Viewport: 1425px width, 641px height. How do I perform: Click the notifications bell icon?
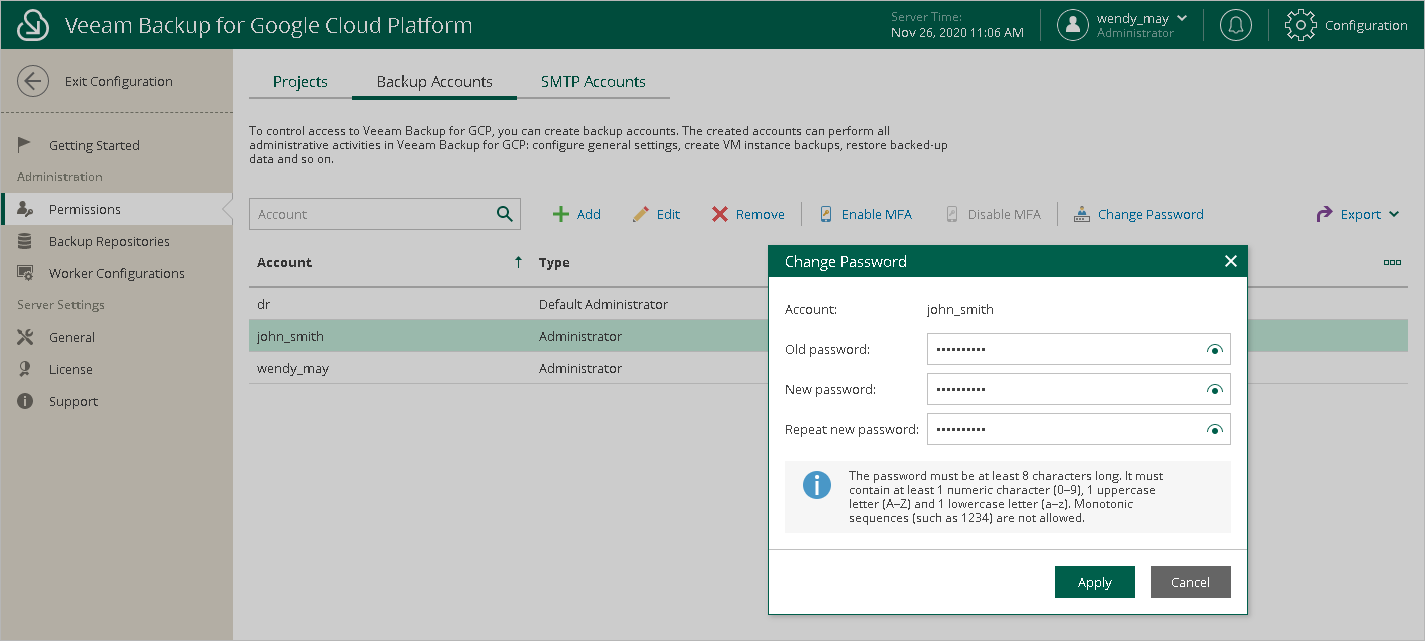click(1236, 25)
